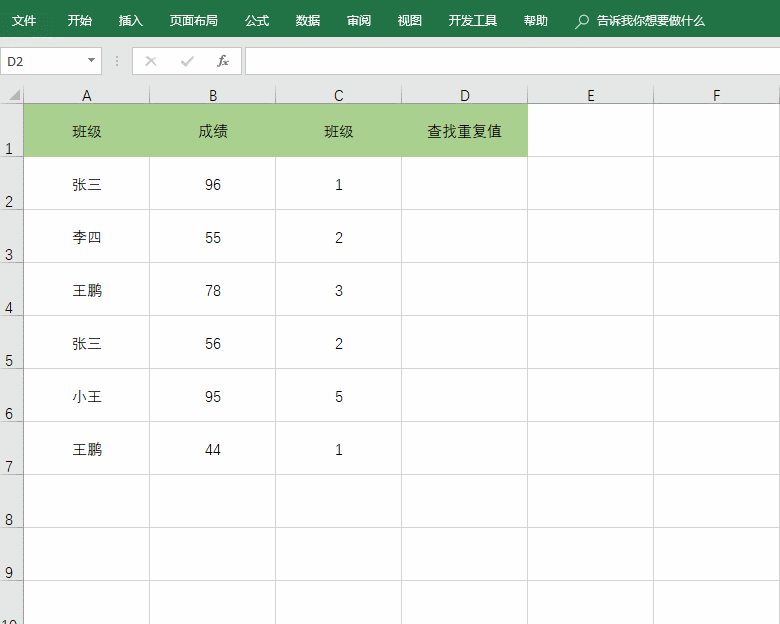
Task: Select row 2 header
Action: click(x=11, y=183)
